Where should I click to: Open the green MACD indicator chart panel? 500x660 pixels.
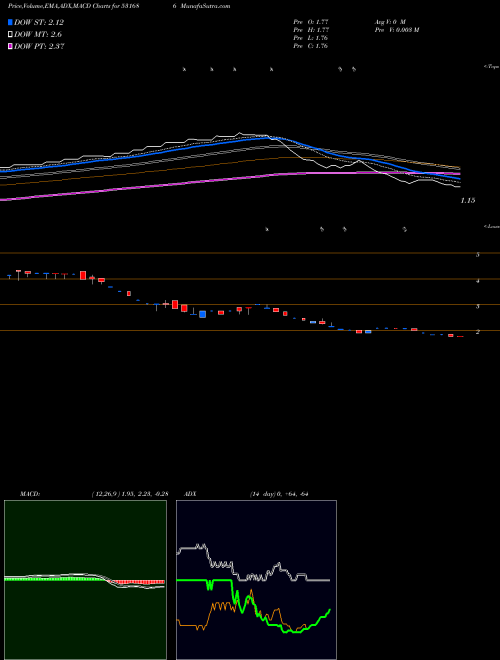pos(85,580)
